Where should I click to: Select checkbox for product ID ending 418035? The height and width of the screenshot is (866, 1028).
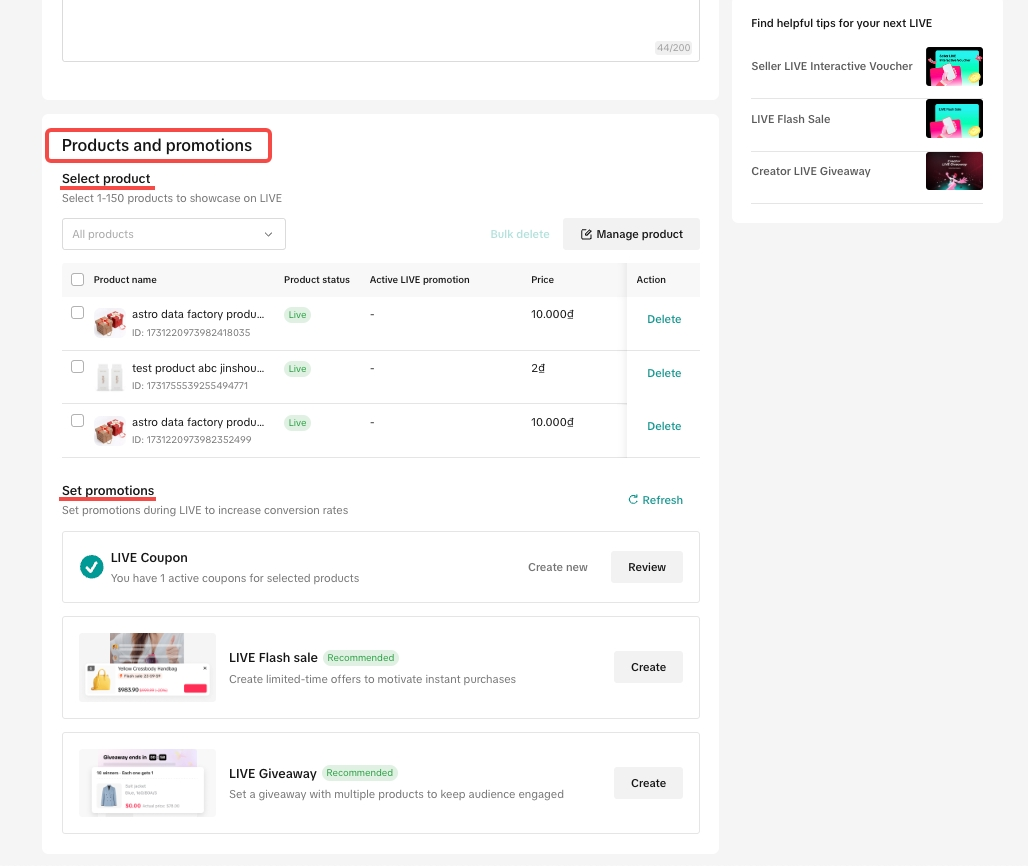click(x=78, y=313)
